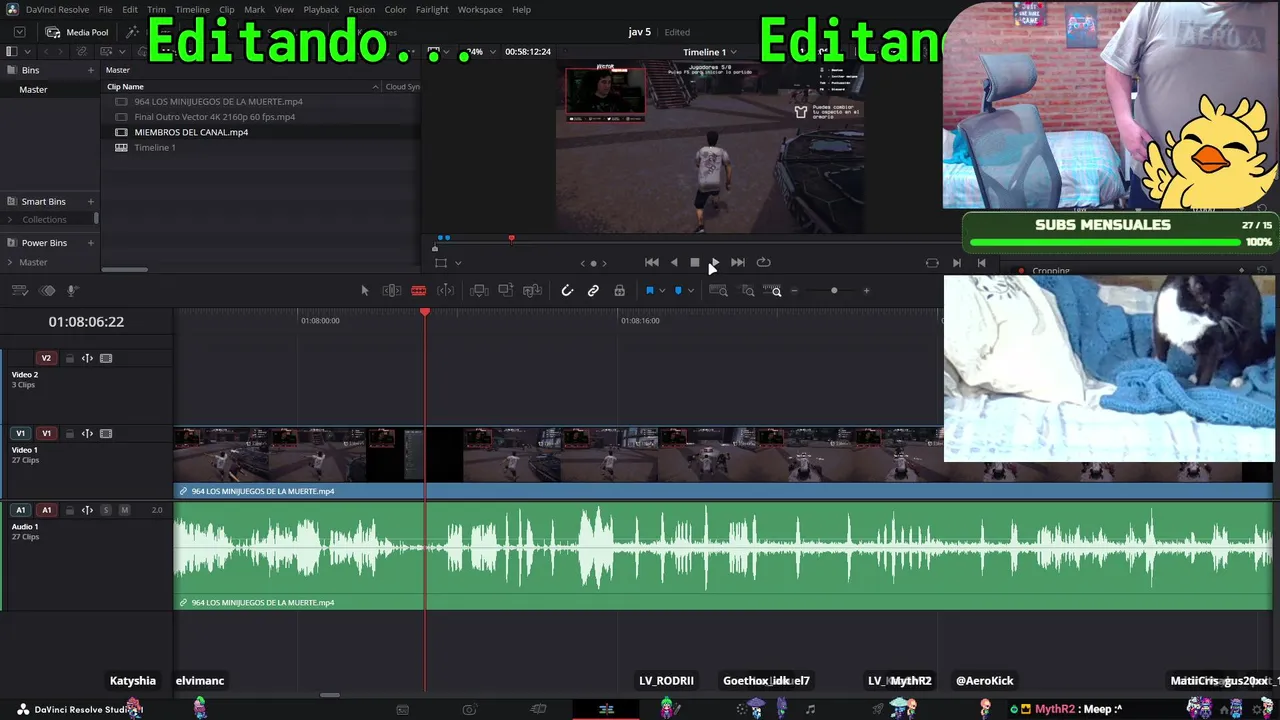Click the Overwrite Clip edit icon
This screenshot has height=720, width=1280.
click(506, 291)
